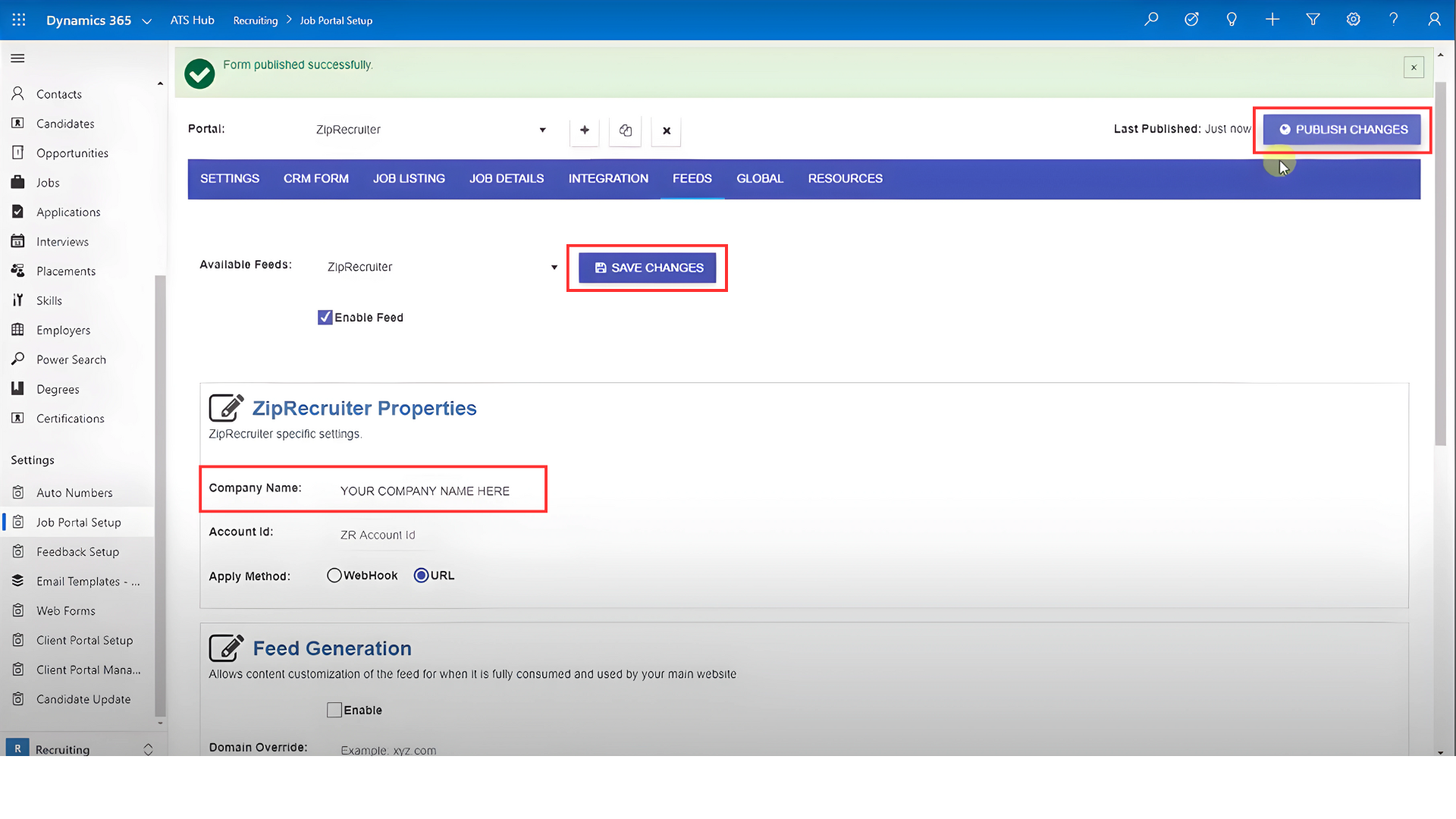Click the plus quick create icon in header
Image resolution: width=1456 pixels, height=819 pixels.
pyautogui.click(x=1272, y=20)
